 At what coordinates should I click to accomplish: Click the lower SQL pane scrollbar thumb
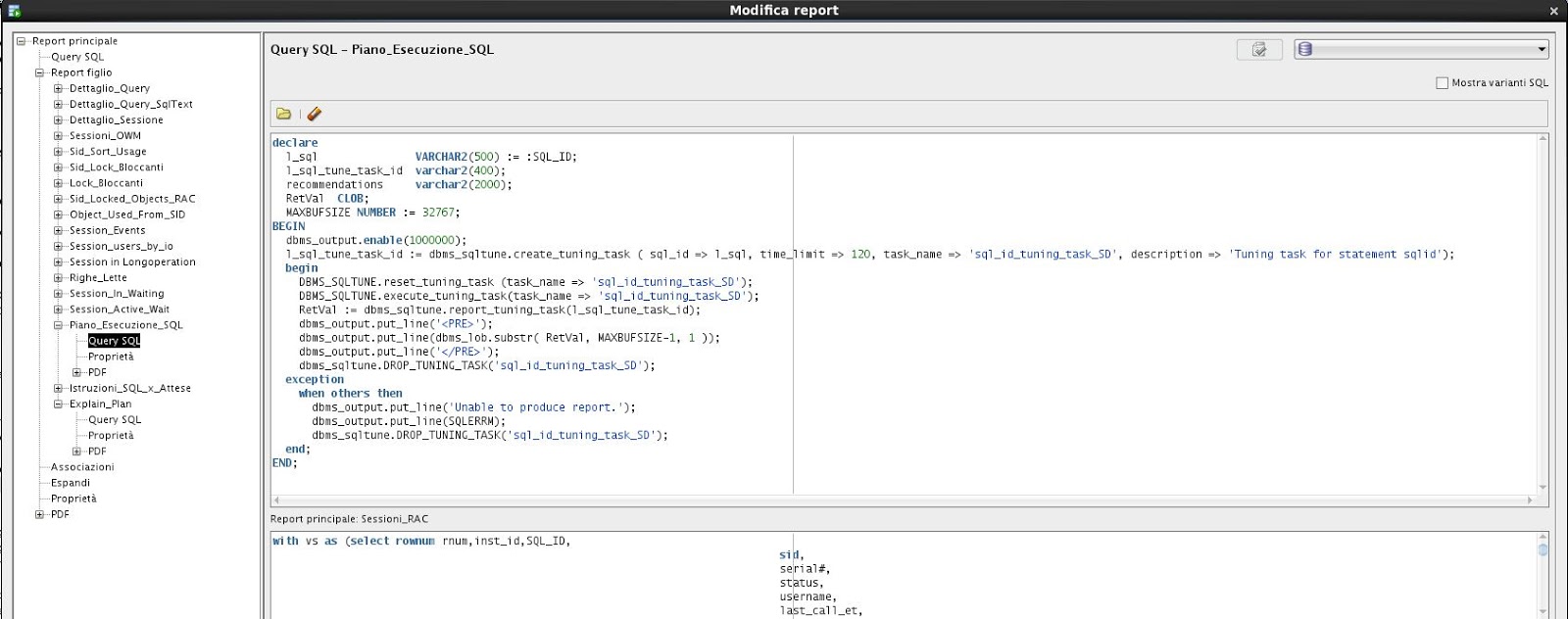point(1543,549)
